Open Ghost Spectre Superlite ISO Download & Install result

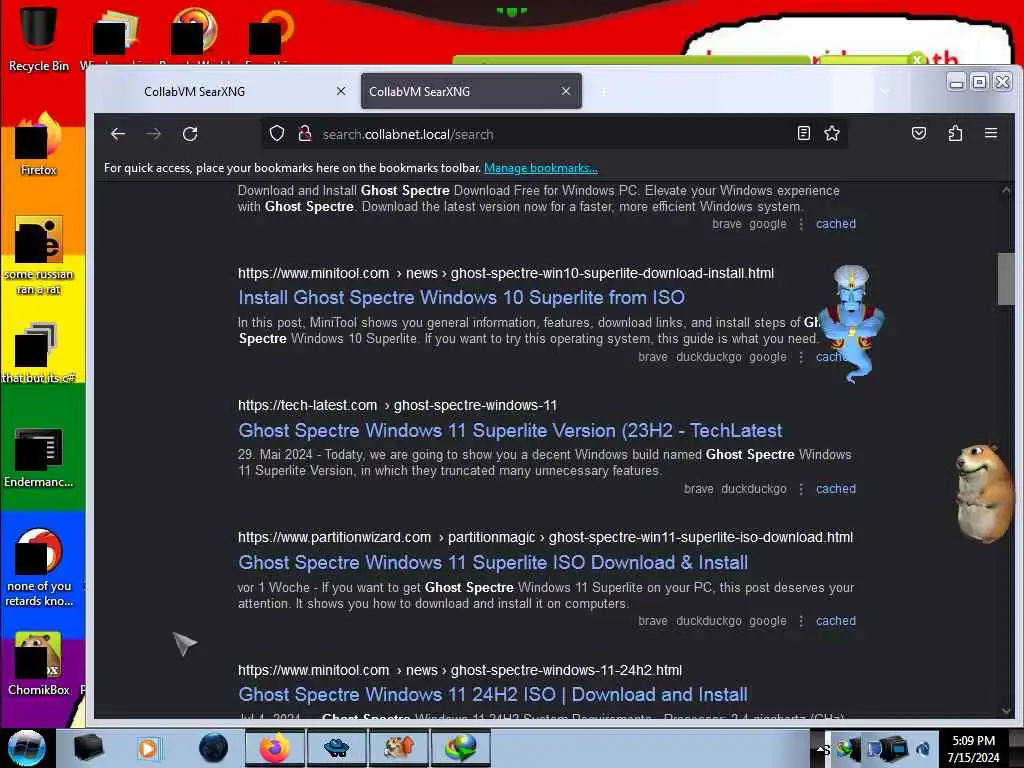tap(493, 563)
